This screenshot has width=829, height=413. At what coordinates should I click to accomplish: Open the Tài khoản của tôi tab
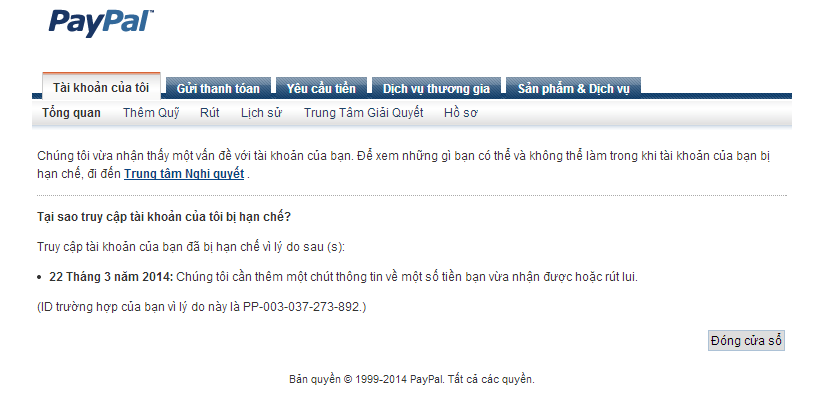(x=101, y=87)
